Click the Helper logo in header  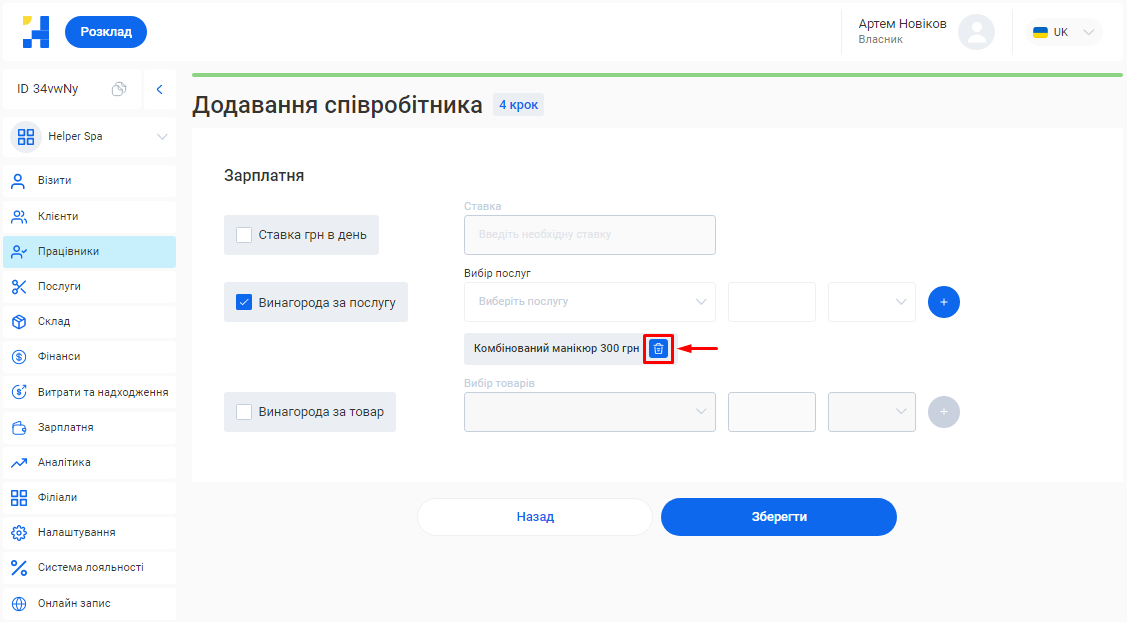tap(36, 32)
